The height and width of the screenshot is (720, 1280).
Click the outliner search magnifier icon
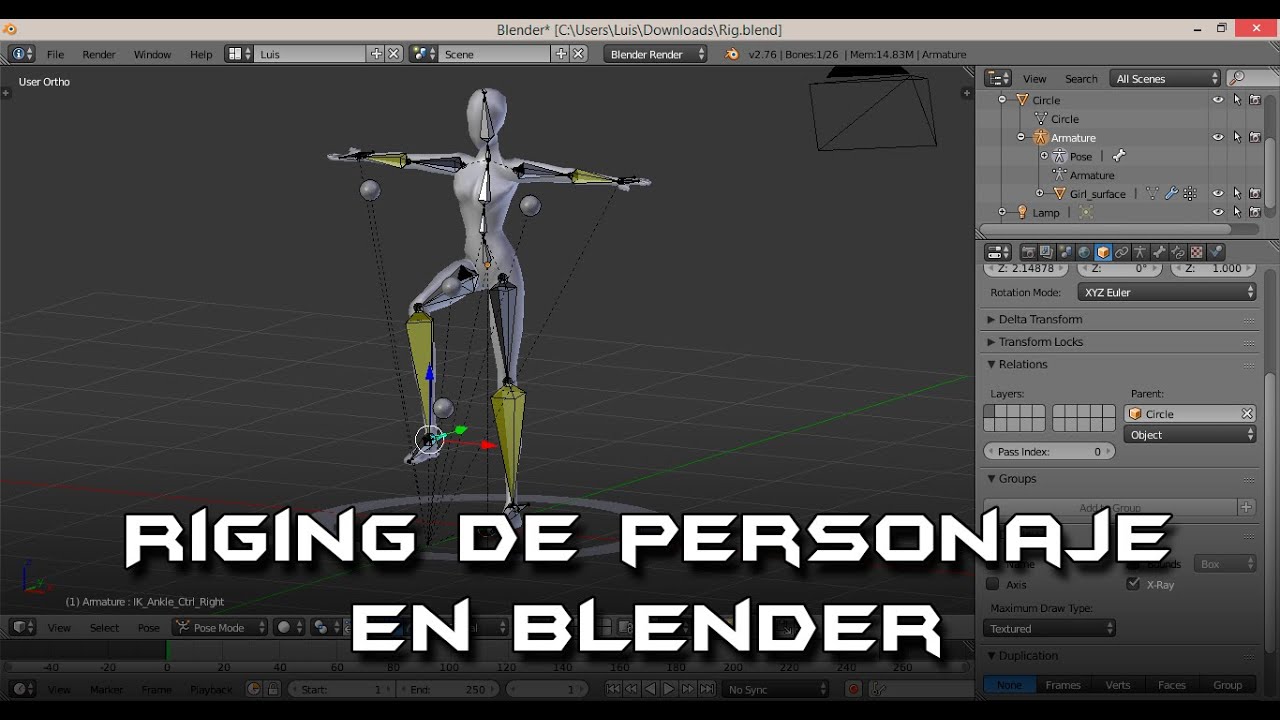tap(1238, 78)
